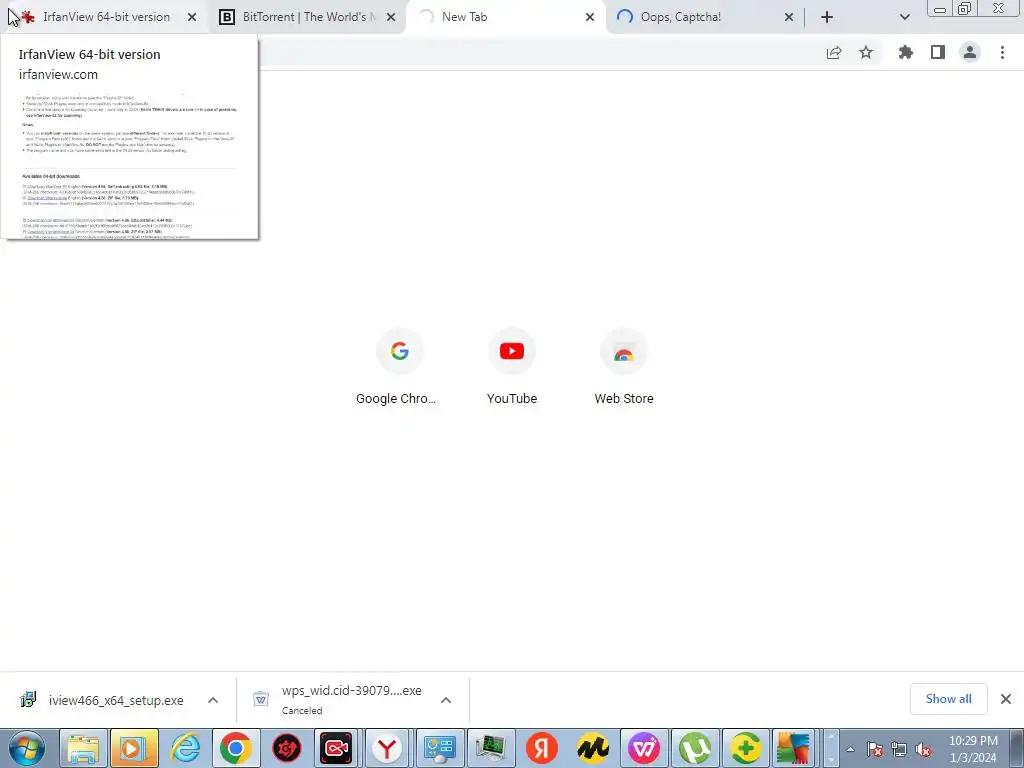The height and width of the screenshot is (768, 1024).
Task: Open the red gear app in taskbar
Action: 287,748
